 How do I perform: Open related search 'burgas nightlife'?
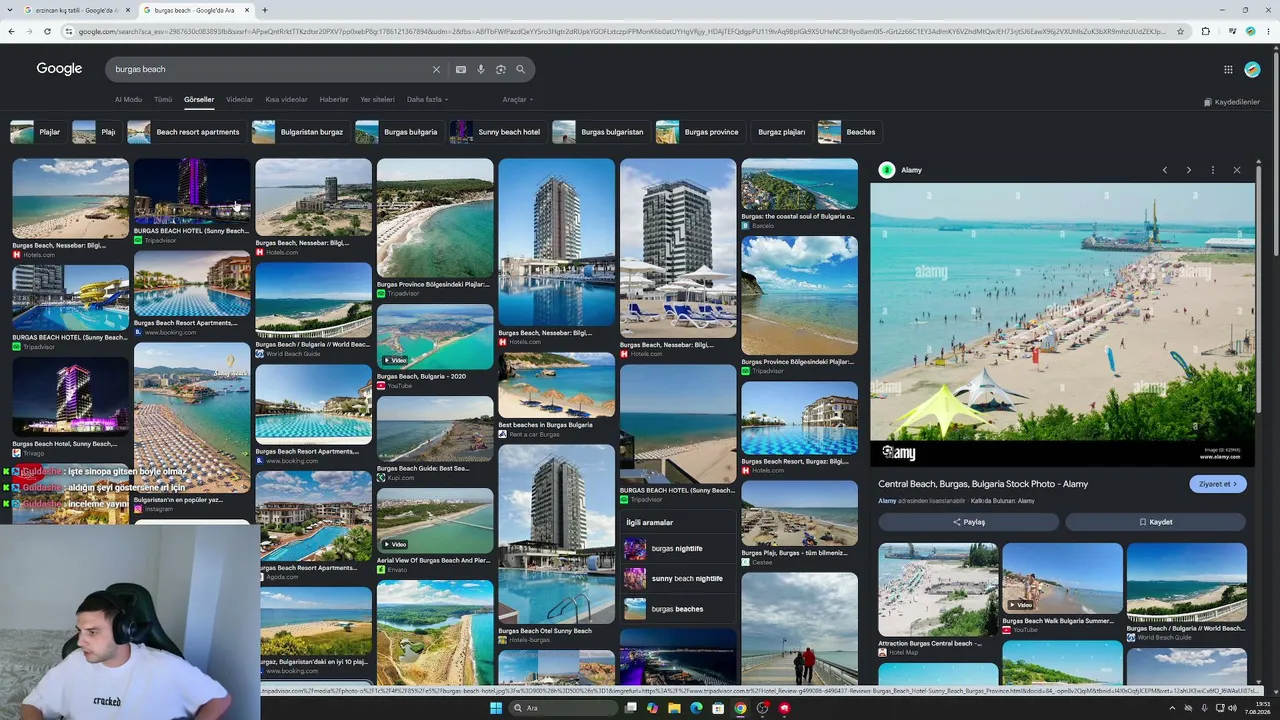677,549
